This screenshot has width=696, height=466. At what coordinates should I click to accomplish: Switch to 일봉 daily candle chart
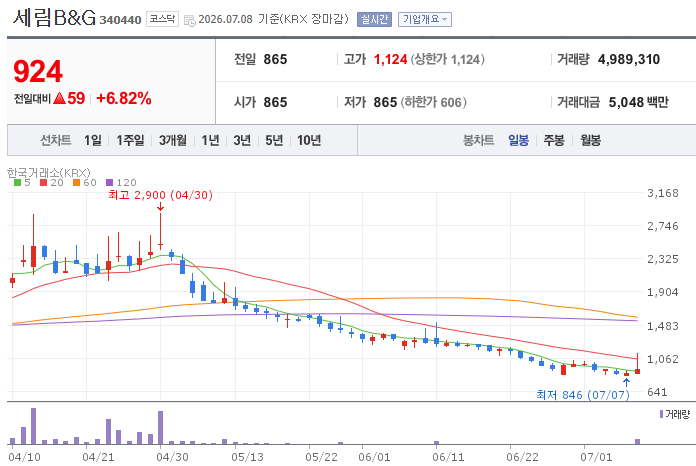tap(518, 141)
